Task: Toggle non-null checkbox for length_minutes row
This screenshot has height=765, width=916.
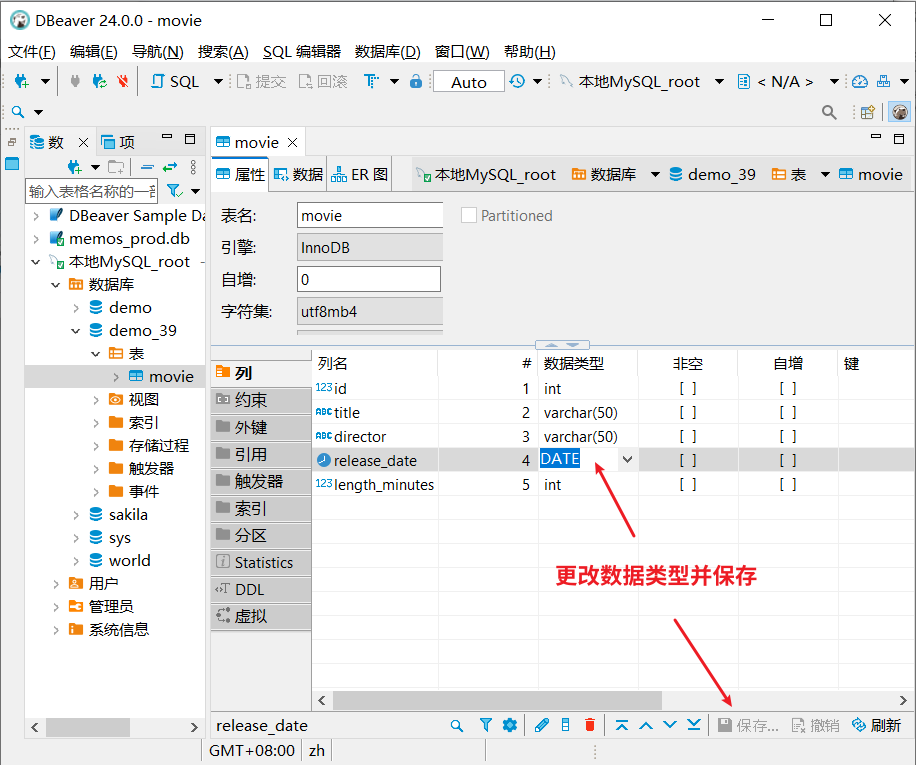Action: pyautogui.click(x=688, y=484)
